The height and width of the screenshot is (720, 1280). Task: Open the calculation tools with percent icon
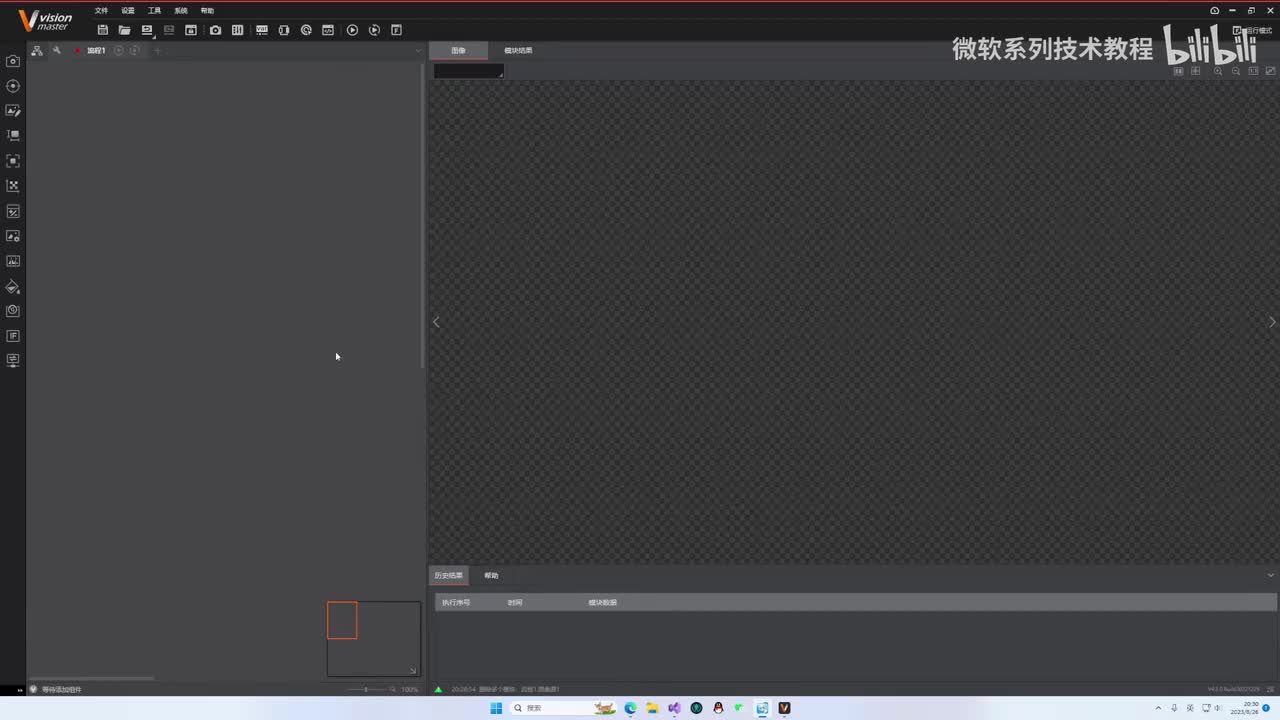pos(13,212)
